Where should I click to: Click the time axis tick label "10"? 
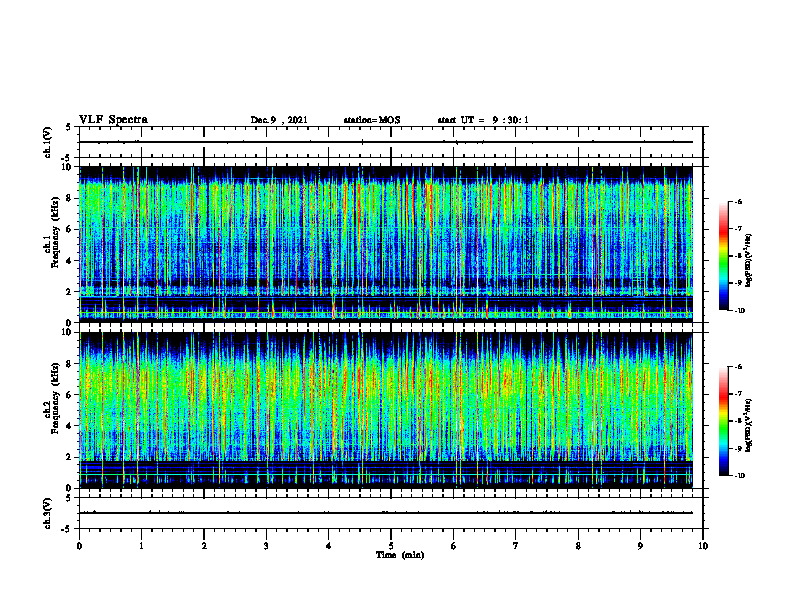(x=703, y=546)
